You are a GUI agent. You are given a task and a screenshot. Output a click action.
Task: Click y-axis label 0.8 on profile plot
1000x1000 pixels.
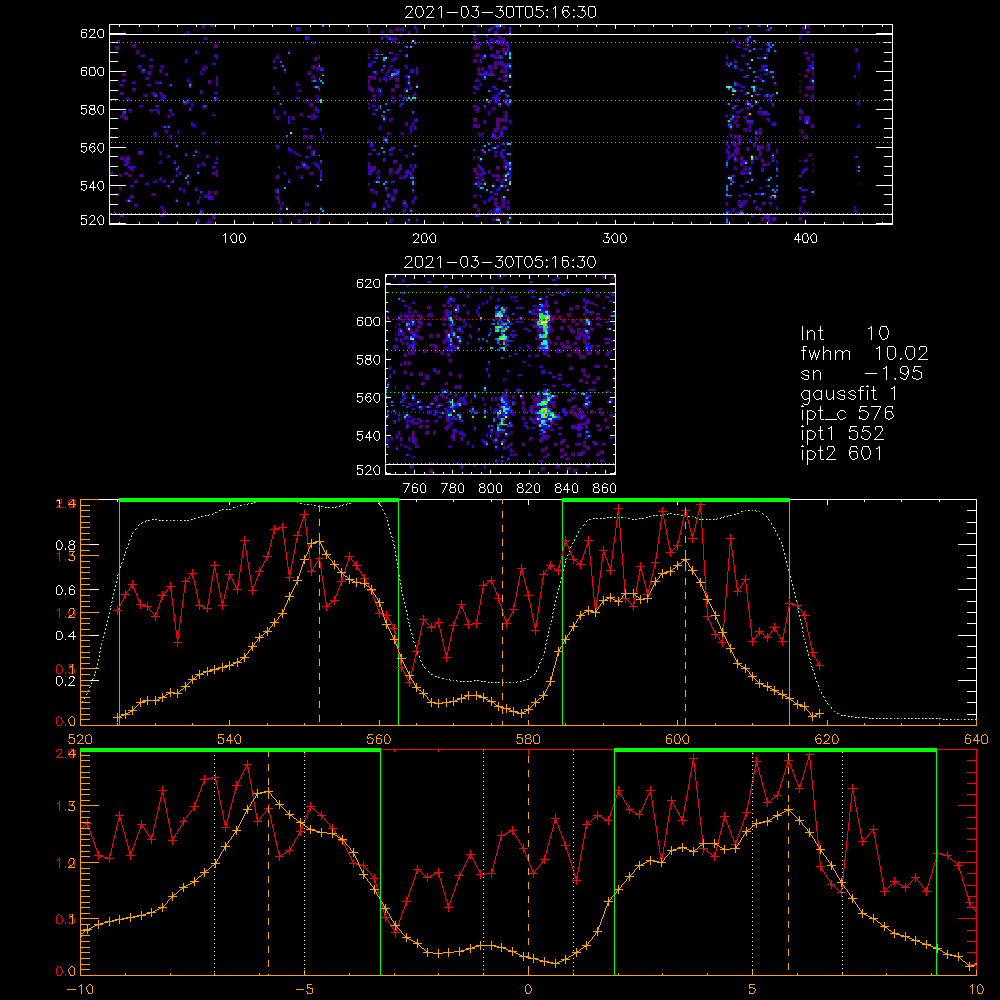[x=66, y=545]
